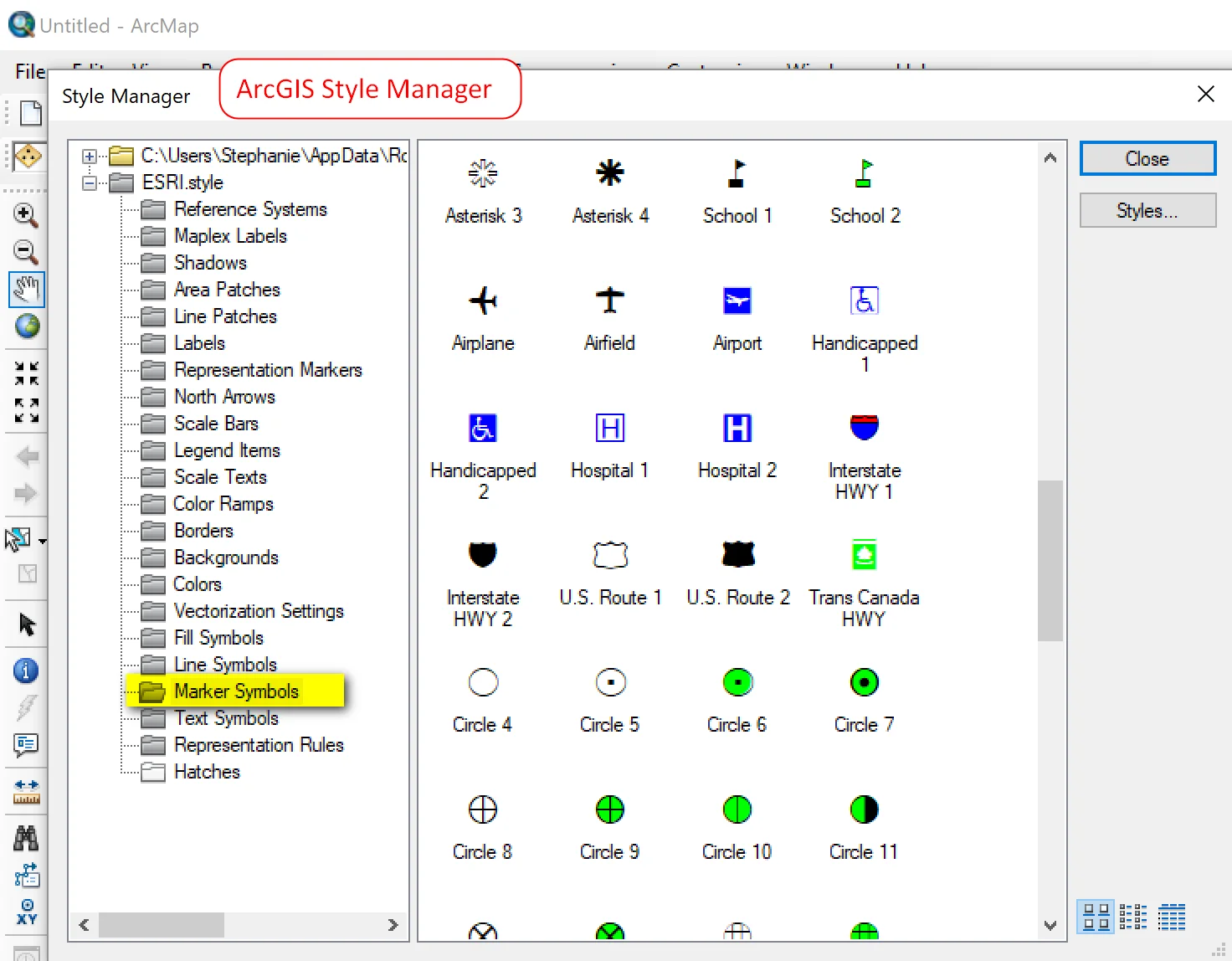Switch to list view
This screenshot has width=1232, height=961.
pos(1133,917)
